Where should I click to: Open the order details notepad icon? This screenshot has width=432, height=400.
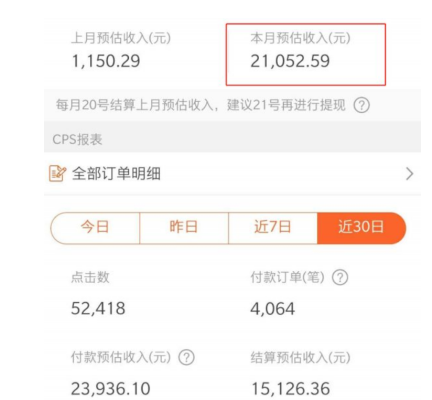(57, 173)
